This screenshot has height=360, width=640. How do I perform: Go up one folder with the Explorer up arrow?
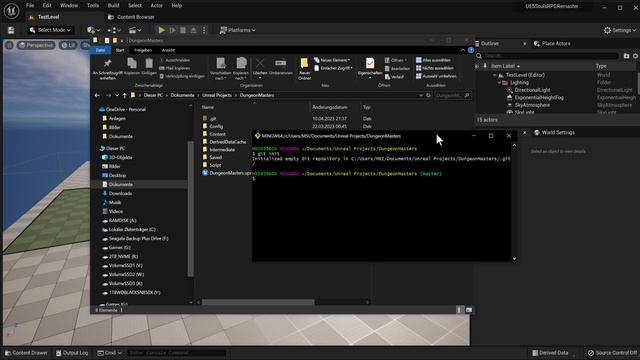(x=124, y=96)
